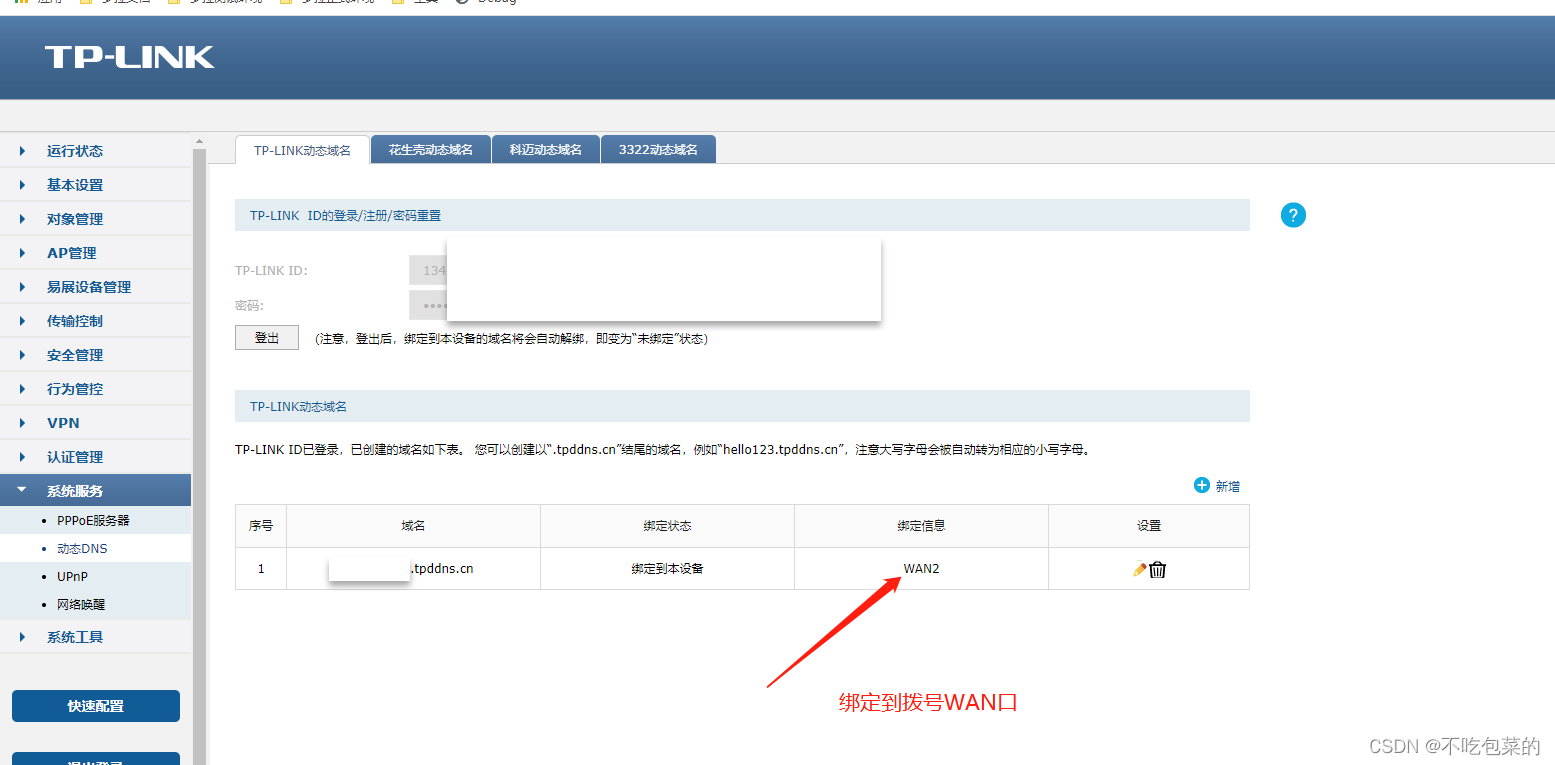Expand the 传输控制 arrow
Viewport: 1555px width, 765px height.
click(22, 321)
